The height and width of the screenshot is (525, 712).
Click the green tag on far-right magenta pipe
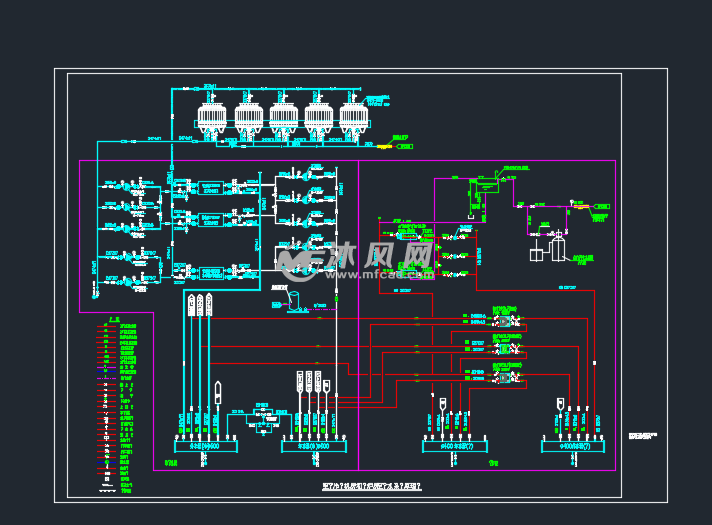(x=600, y=216)
